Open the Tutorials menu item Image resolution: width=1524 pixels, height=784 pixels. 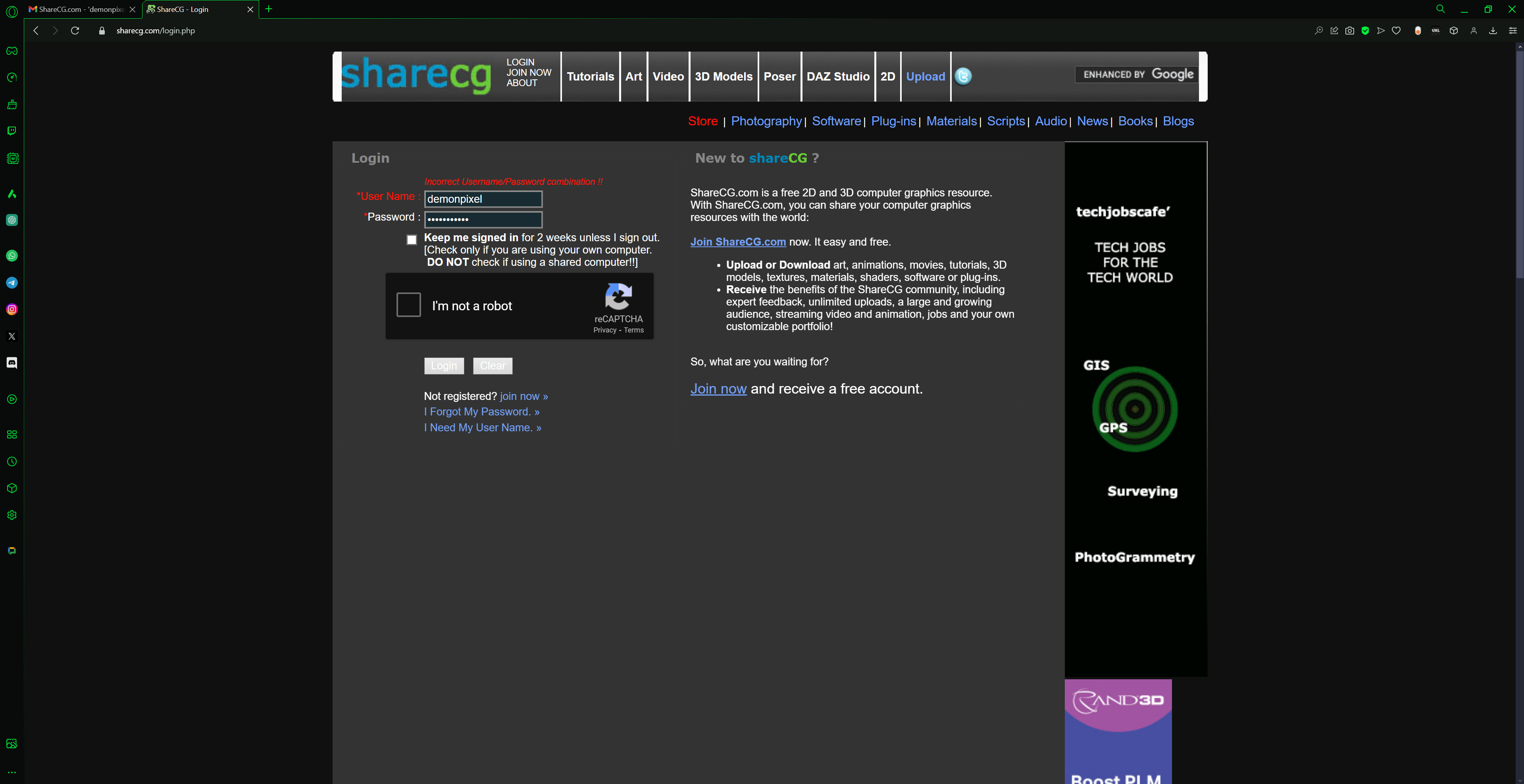point(591,76)
